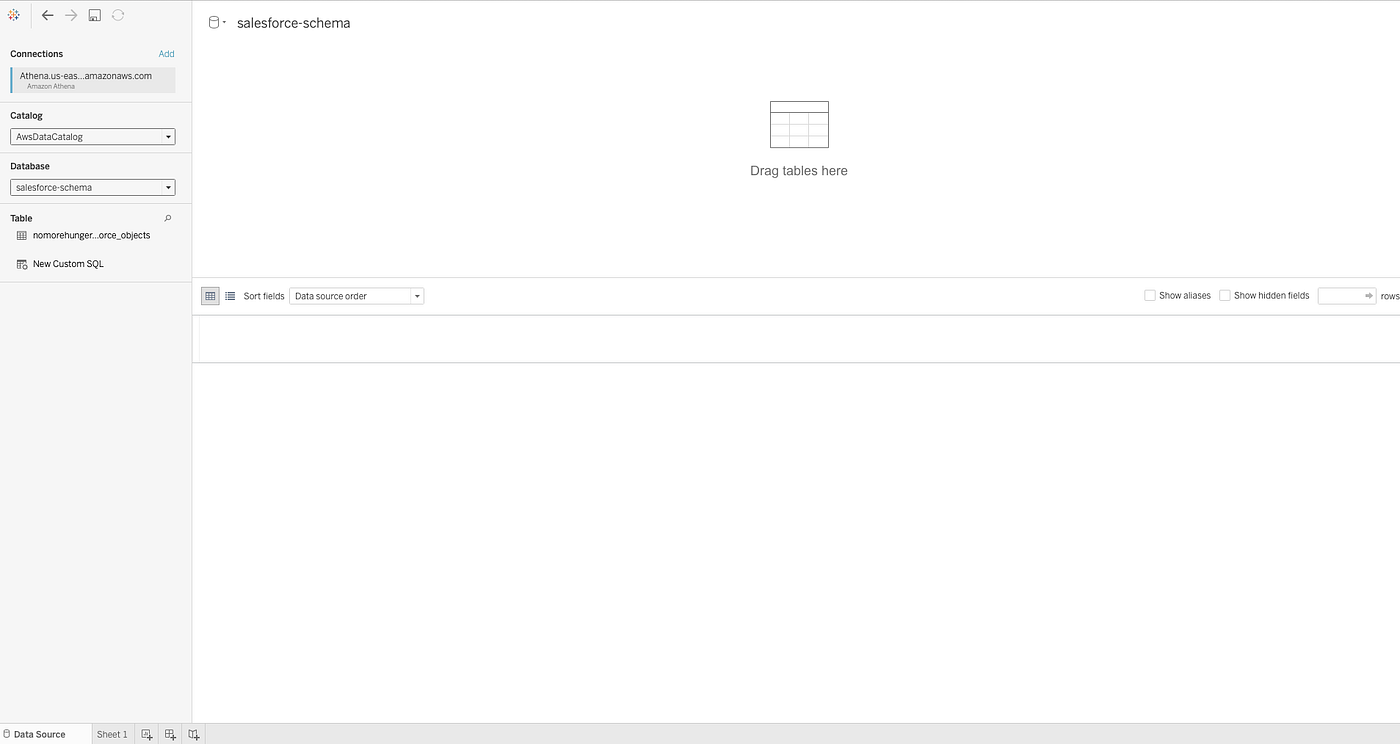
Task: Click the Redo arrow icon
Action: pyautogui.click(x=70, y=15)
